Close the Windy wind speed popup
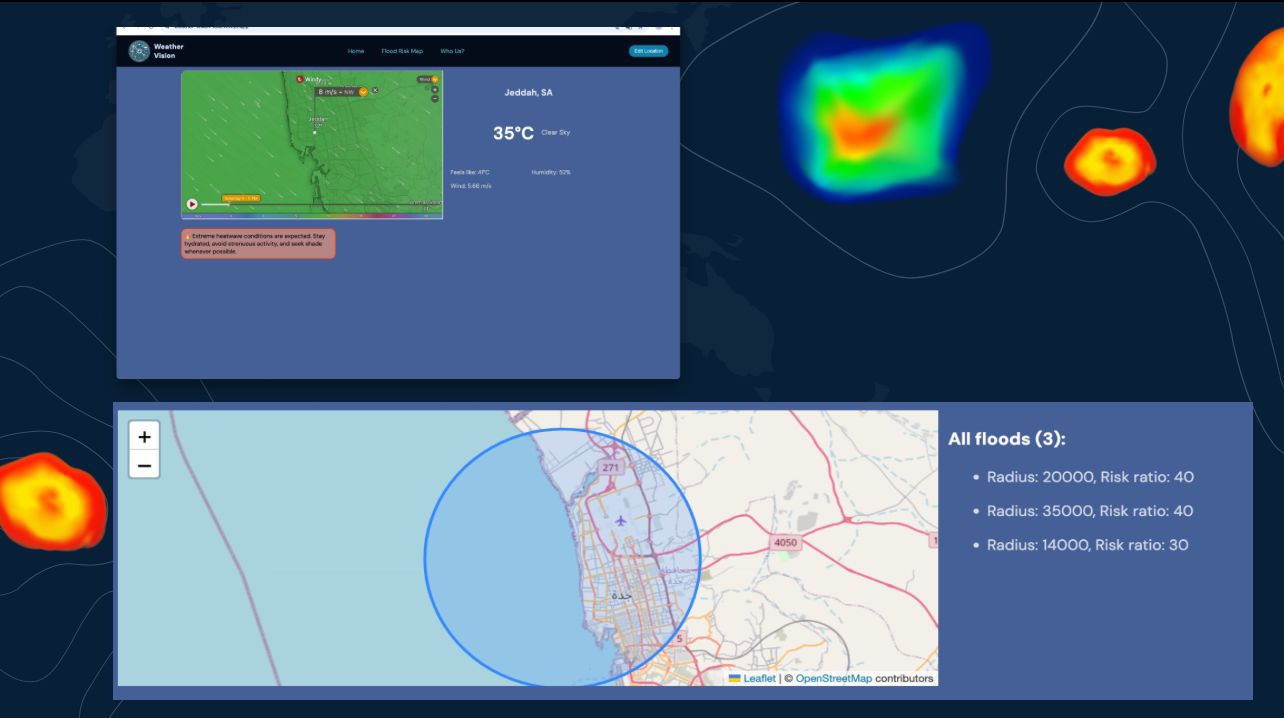The height and width of the screenshot is (718, 1284). coord(375,90)
